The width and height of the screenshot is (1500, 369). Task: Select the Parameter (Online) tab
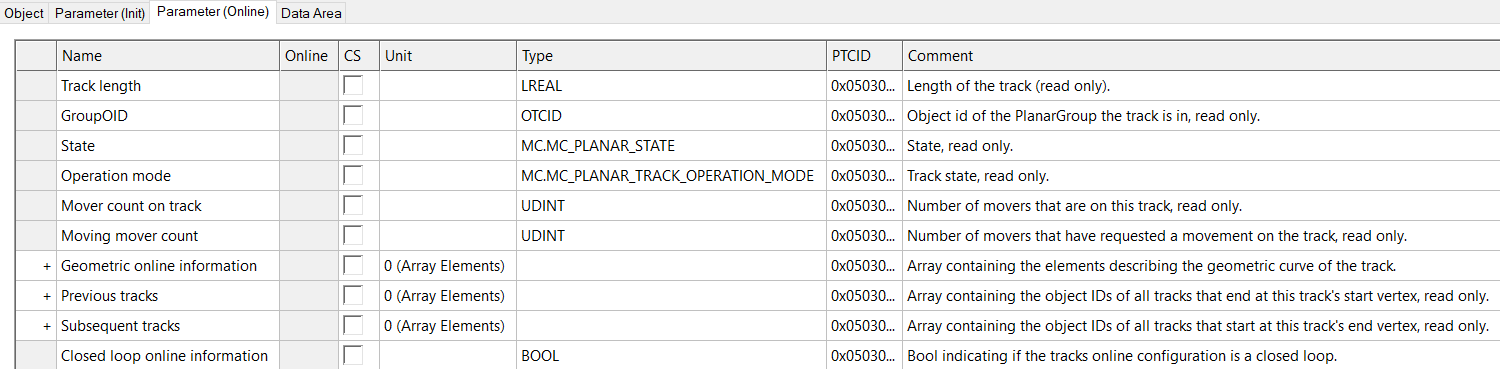213,12
